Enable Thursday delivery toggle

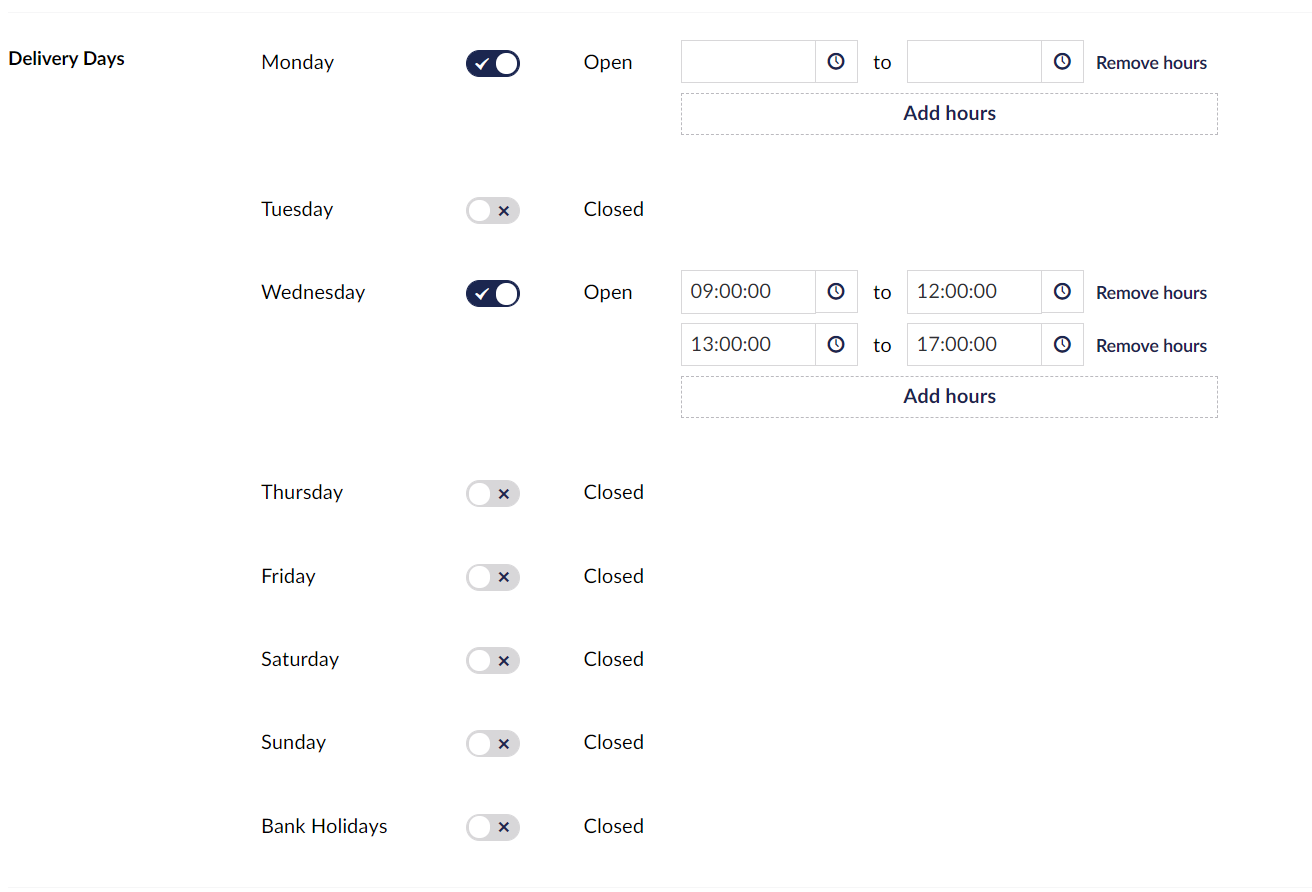493,494
